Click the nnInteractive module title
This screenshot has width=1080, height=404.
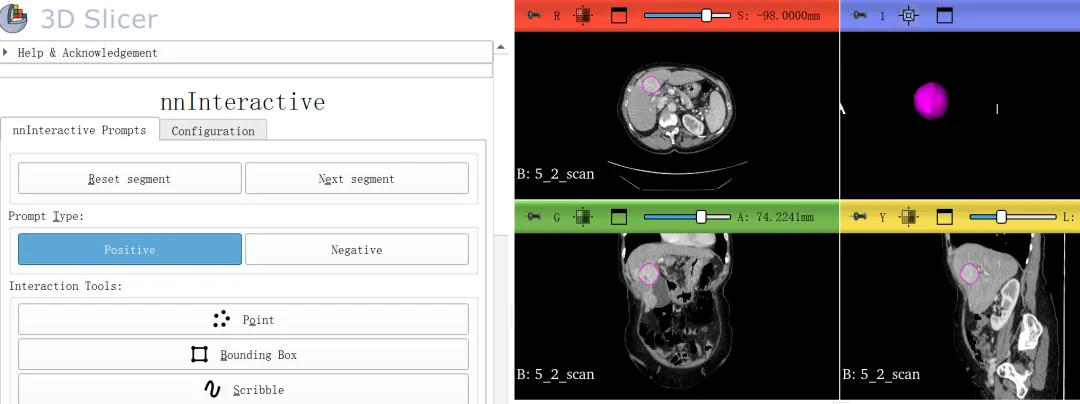click(x=242, y=102)
